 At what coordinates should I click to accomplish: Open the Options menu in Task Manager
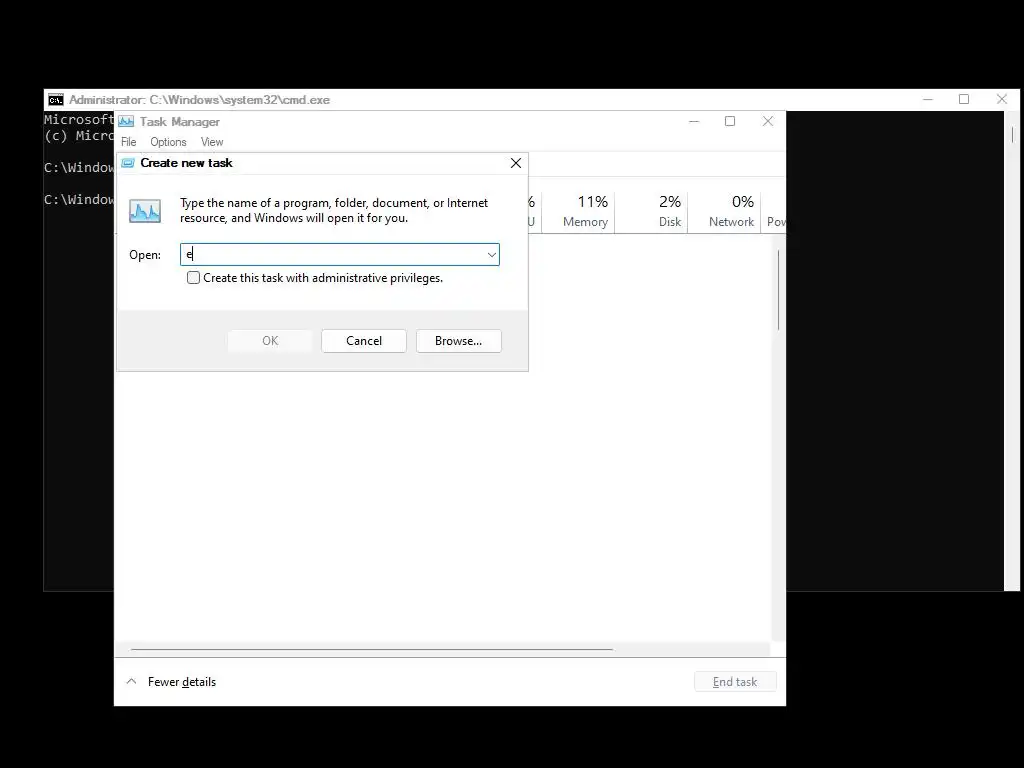[168, 142]
